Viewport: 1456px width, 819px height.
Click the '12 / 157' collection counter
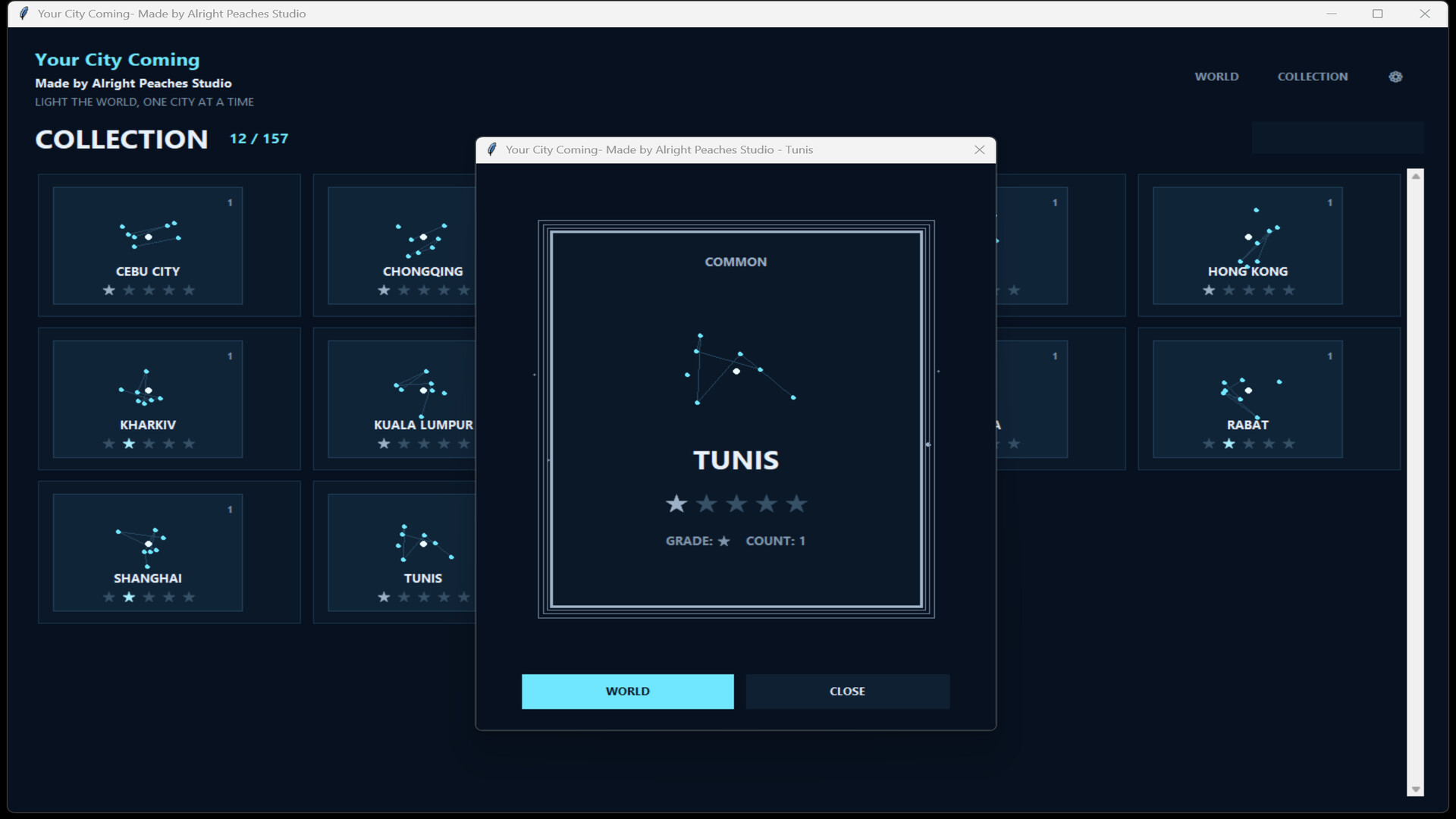(259, 139)
